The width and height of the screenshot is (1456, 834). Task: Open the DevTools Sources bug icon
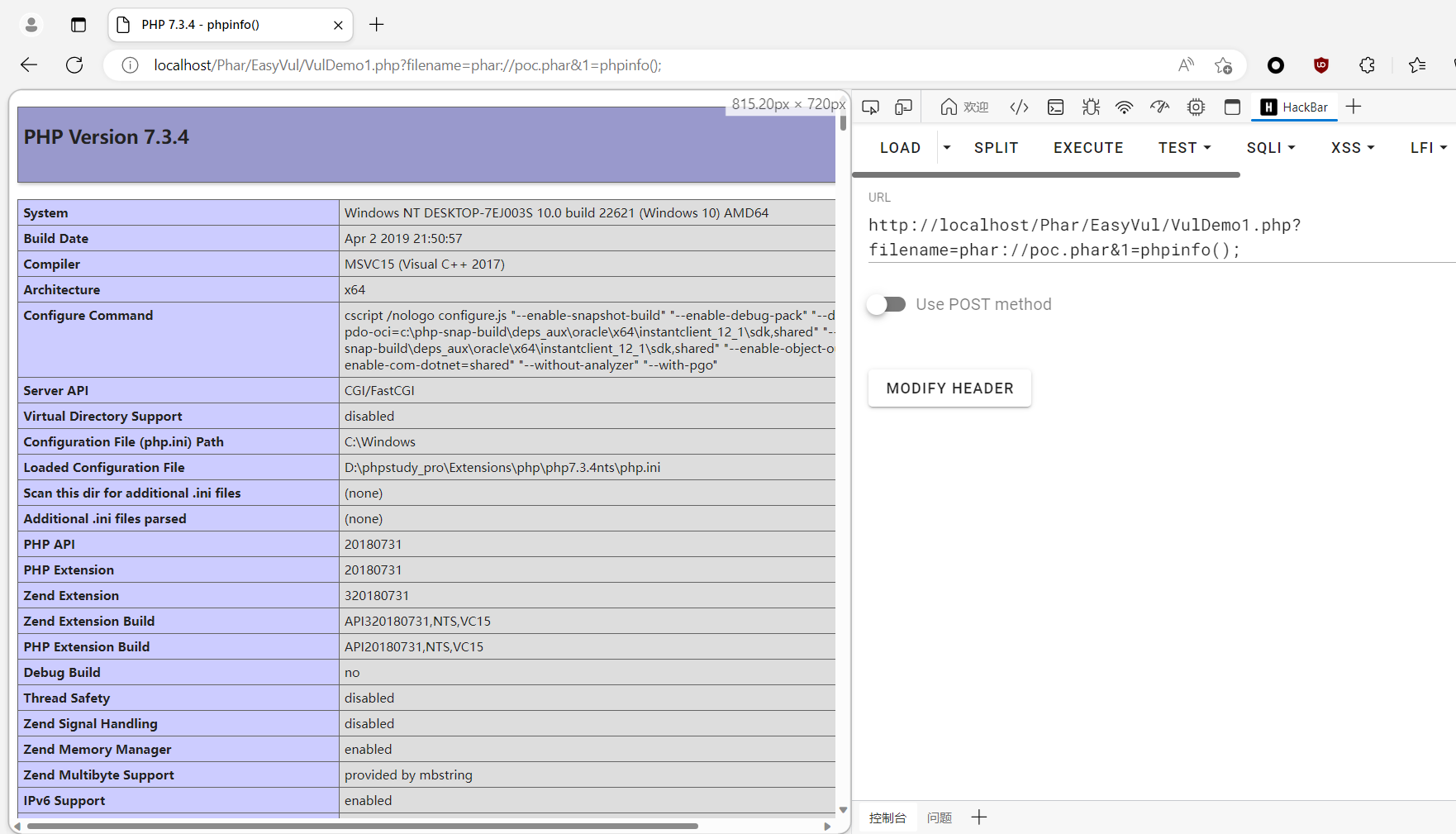tap(1091, 107)
